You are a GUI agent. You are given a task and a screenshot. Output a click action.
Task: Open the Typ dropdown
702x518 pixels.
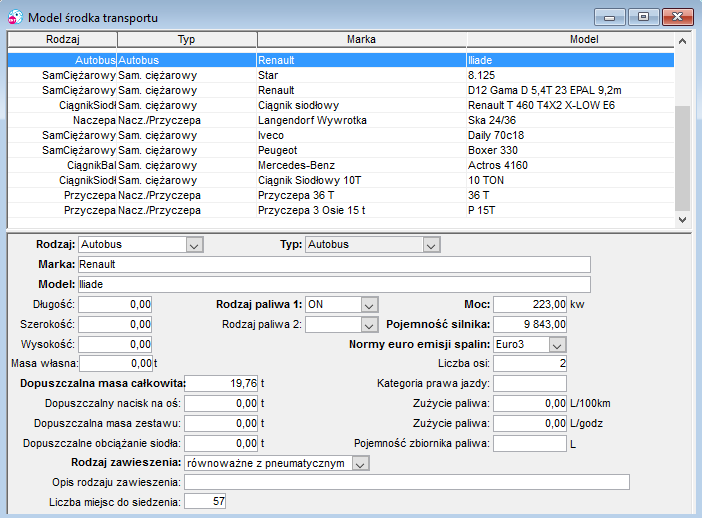tap(431, 245)
